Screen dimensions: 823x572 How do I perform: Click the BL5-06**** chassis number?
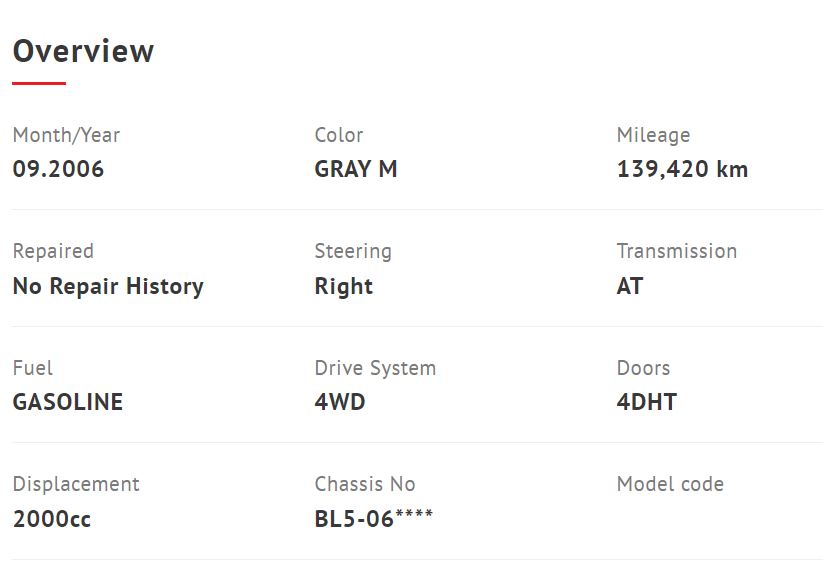point(374,519)
